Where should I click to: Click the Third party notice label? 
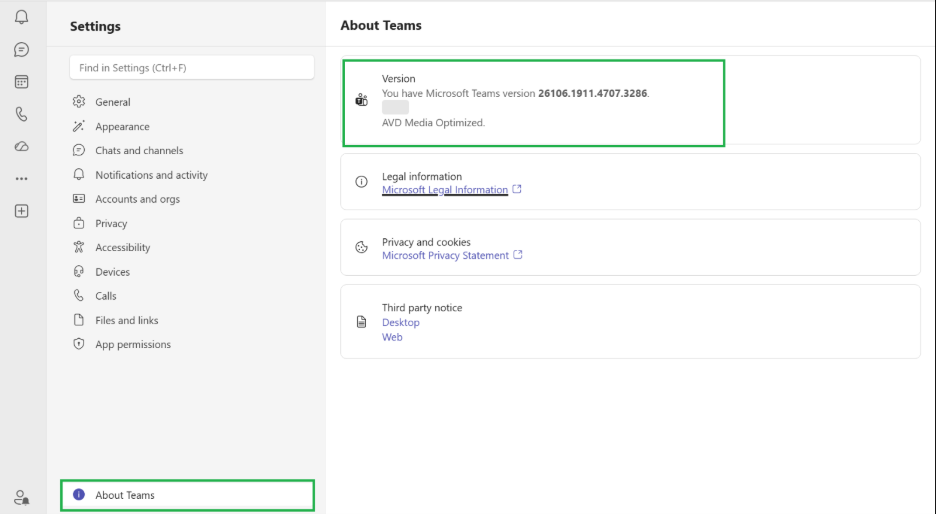[422, 307]
